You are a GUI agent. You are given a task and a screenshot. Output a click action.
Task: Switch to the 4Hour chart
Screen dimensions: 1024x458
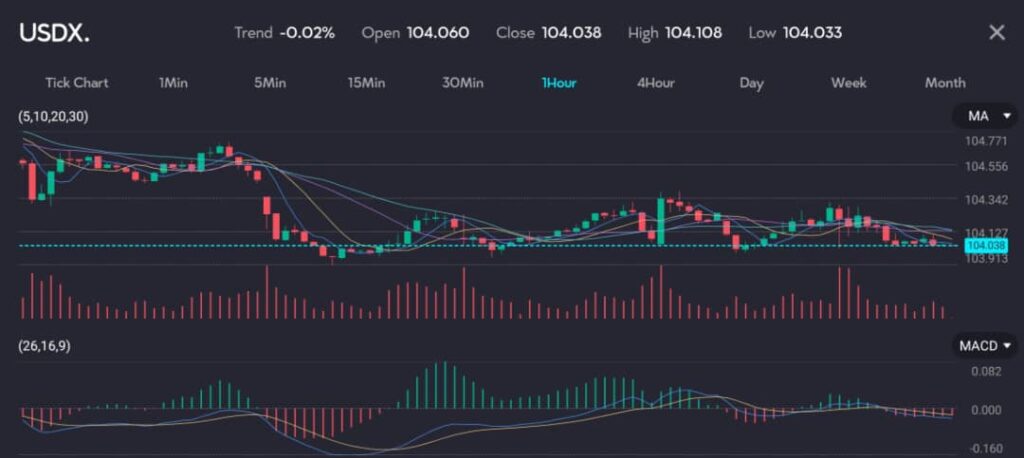pos(655,83)
